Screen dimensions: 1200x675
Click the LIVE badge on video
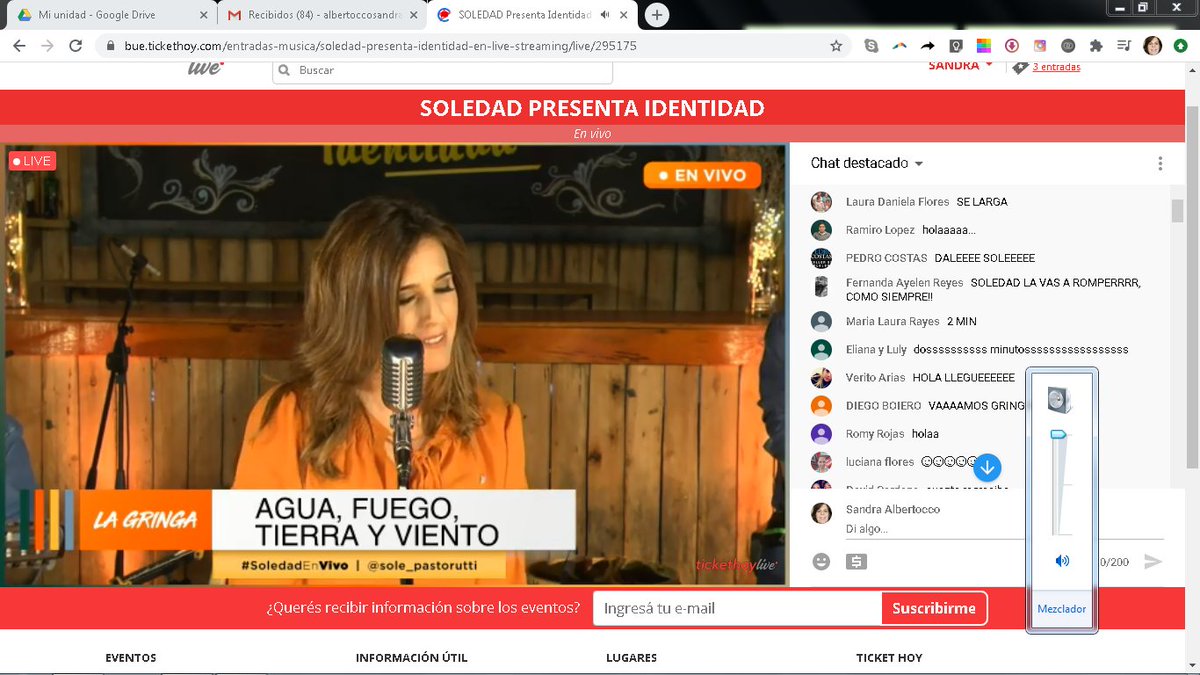click(x=31, y=161)
